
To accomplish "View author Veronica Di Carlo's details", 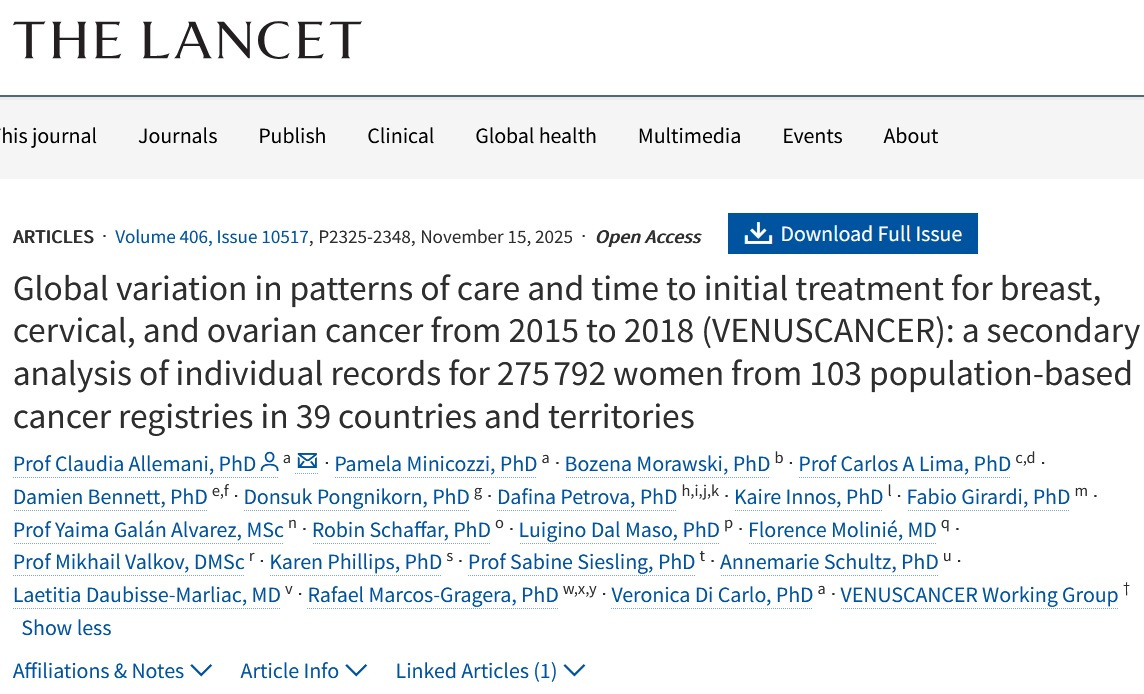I will click(x=712, y=595).
